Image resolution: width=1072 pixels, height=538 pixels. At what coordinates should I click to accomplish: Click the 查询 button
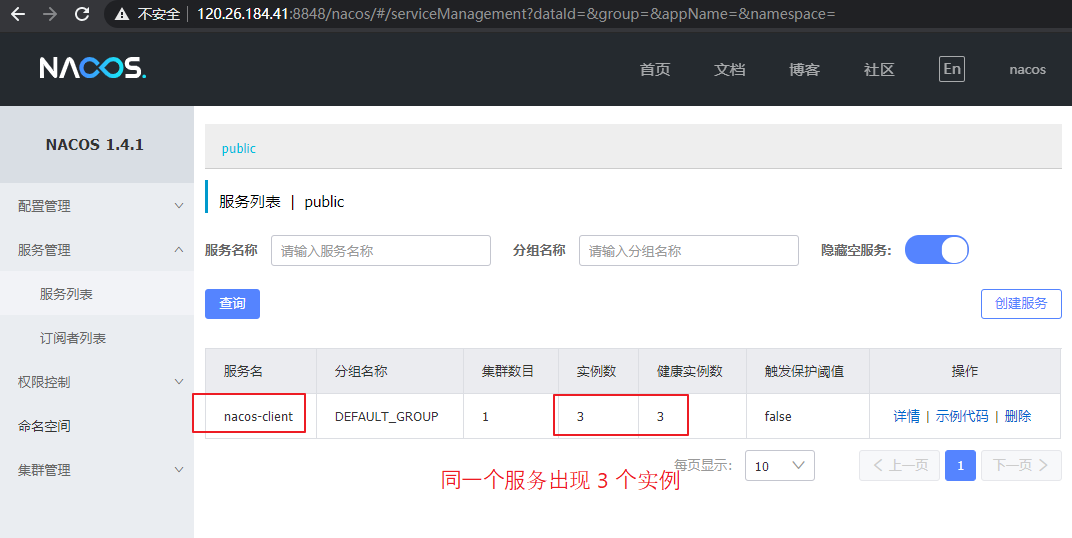[x=232, y=304]
